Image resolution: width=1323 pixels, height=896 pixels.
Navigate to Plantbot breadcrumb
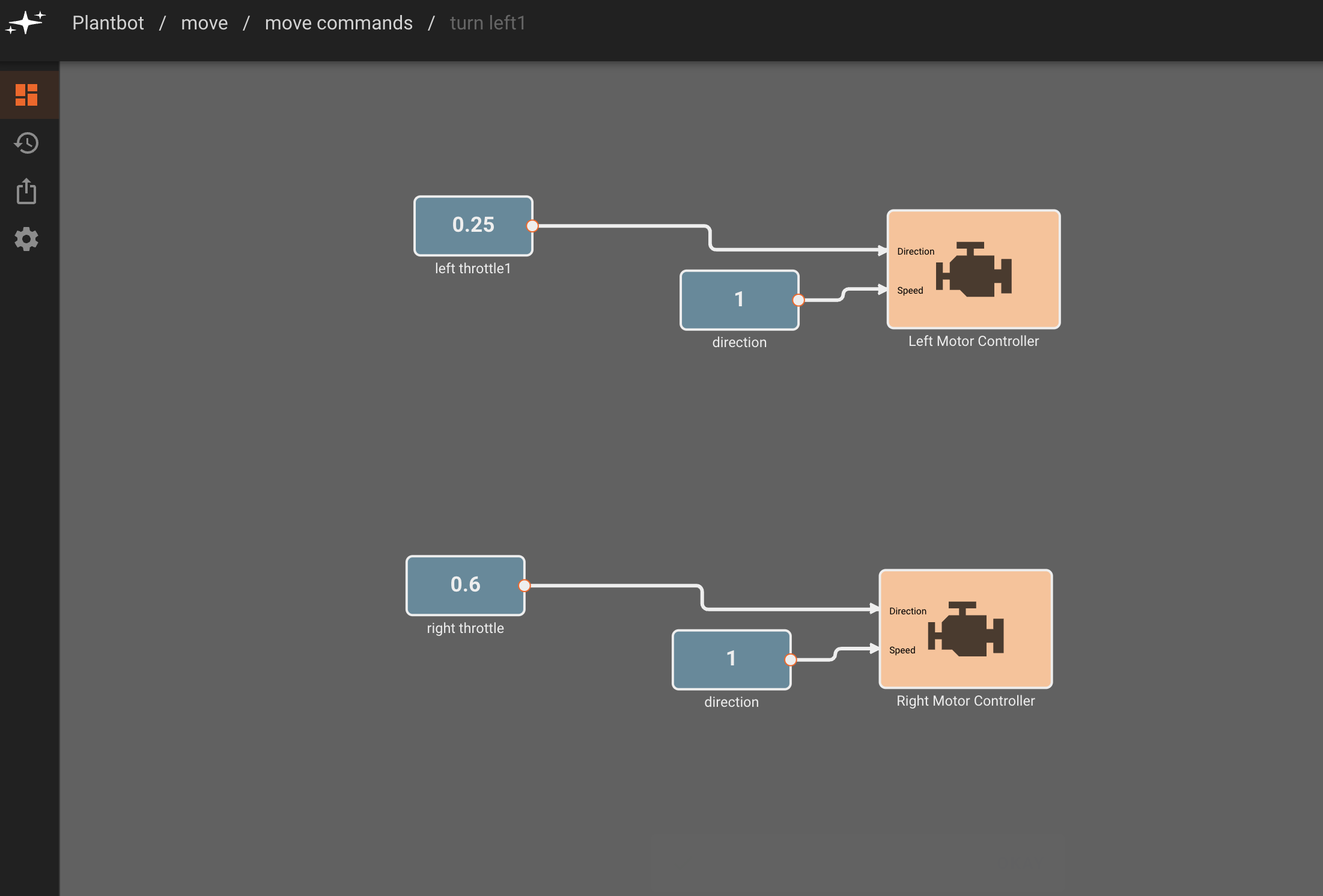108,23
